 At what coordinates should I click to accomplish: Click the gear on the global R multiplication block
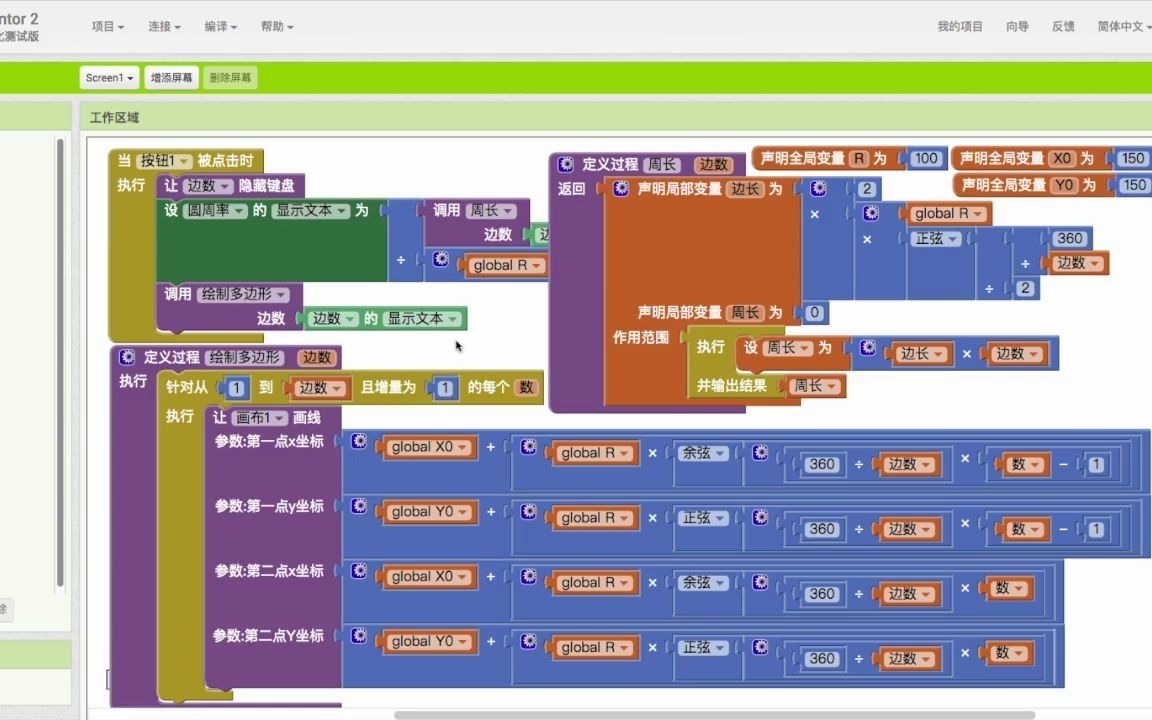click(870, 212)
